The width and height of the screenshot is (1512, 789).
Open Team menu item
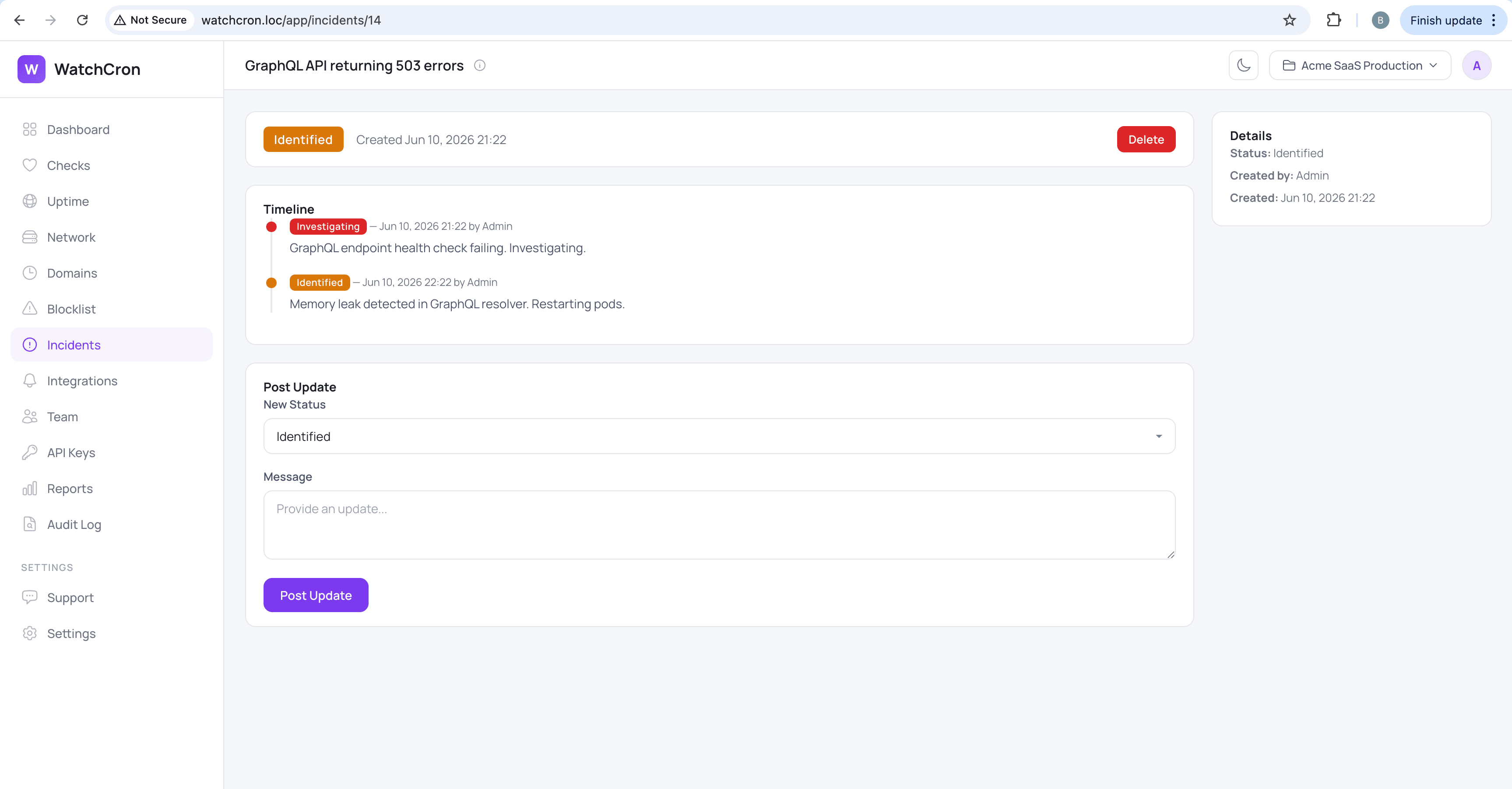click(x=112, y=416)
